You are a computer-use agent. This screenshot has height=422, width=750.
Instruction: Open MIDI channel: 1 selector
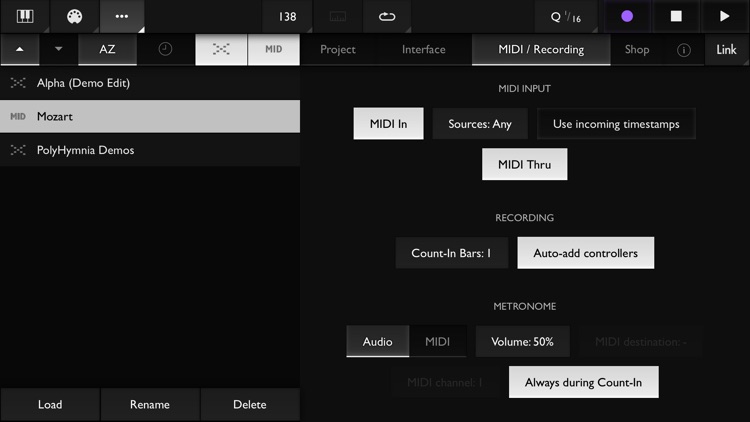point(445,382)
